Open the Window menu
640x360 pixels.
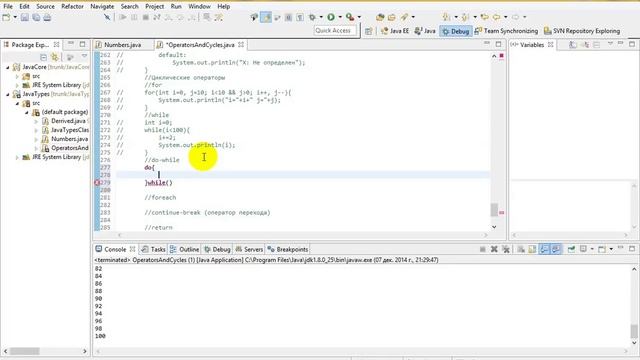point(199,7)
